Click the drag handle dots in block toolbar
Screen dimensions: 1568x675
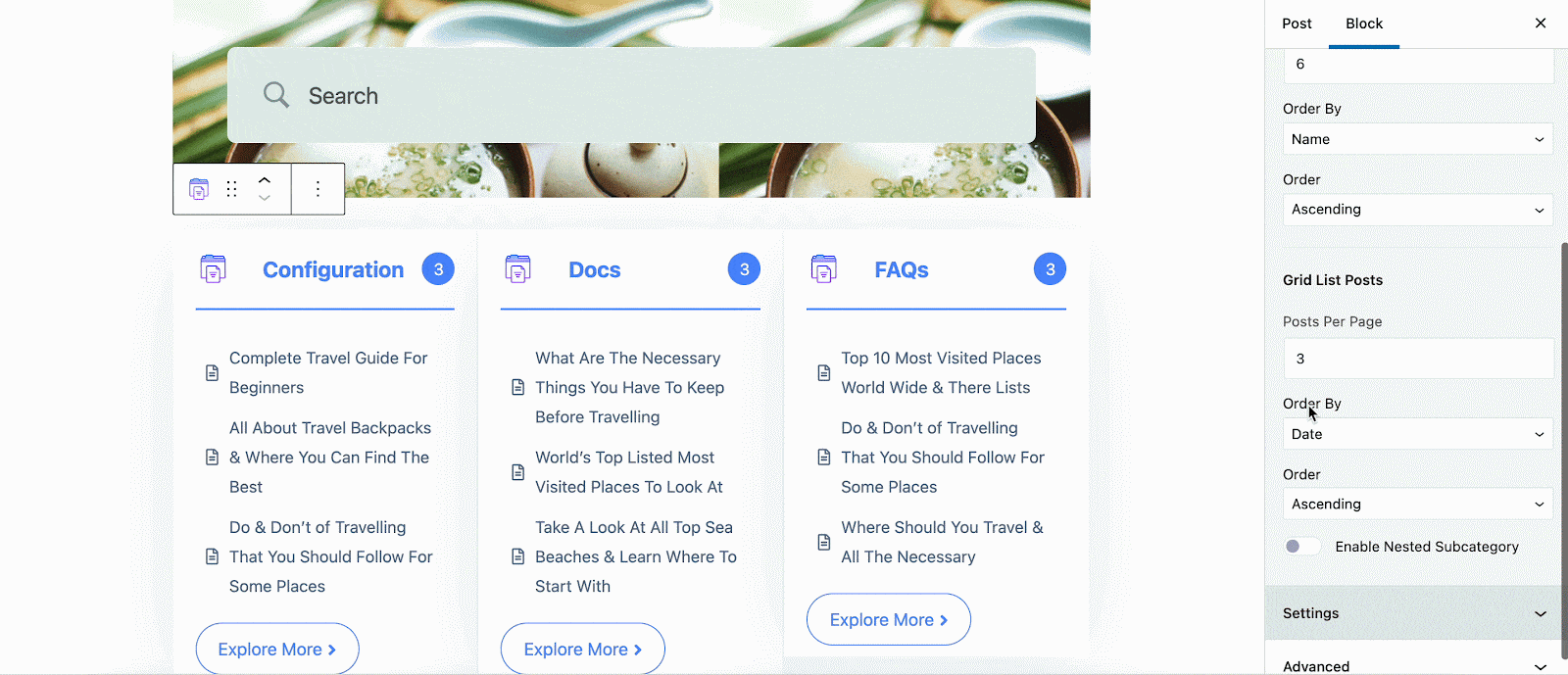(231, 189)
